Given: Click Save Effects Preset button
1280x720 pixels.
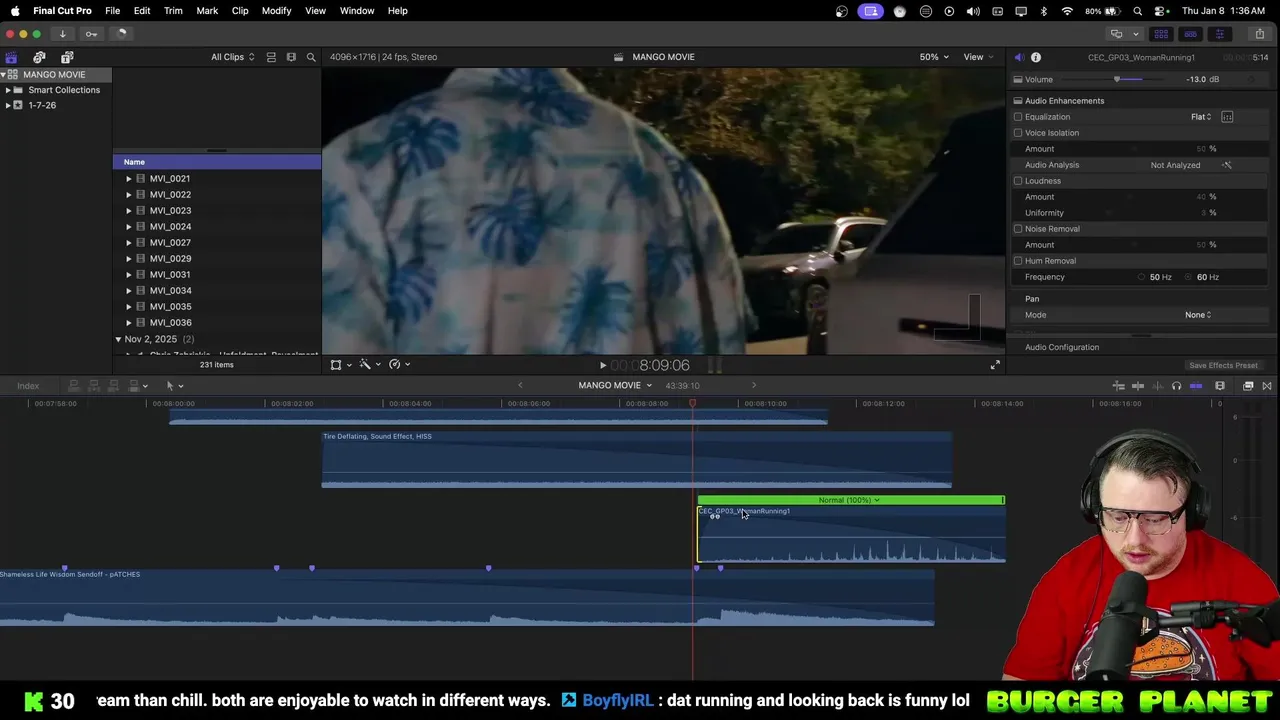Looking at the screenshot, I should coord(1223,366).
